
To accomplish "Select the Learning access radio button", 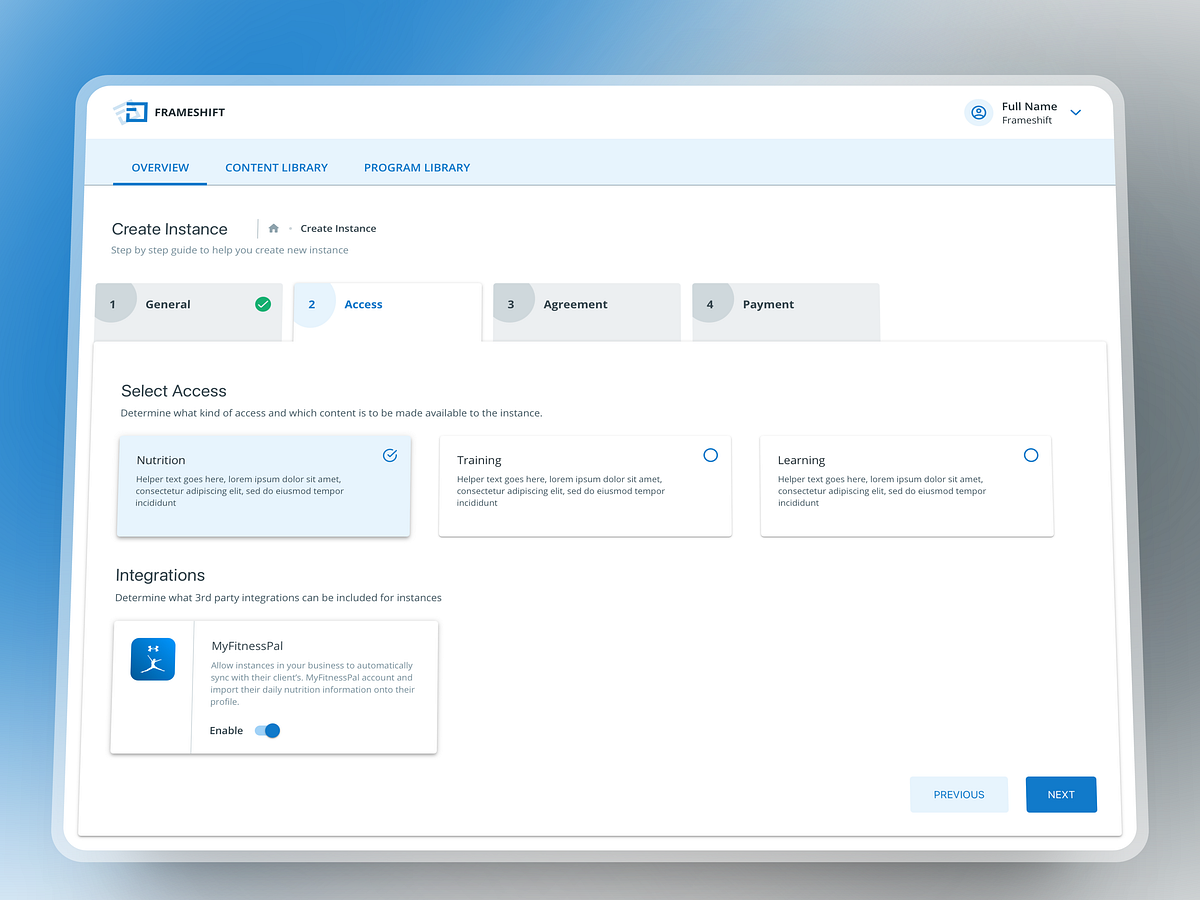I will click(x=1031, y=455).
